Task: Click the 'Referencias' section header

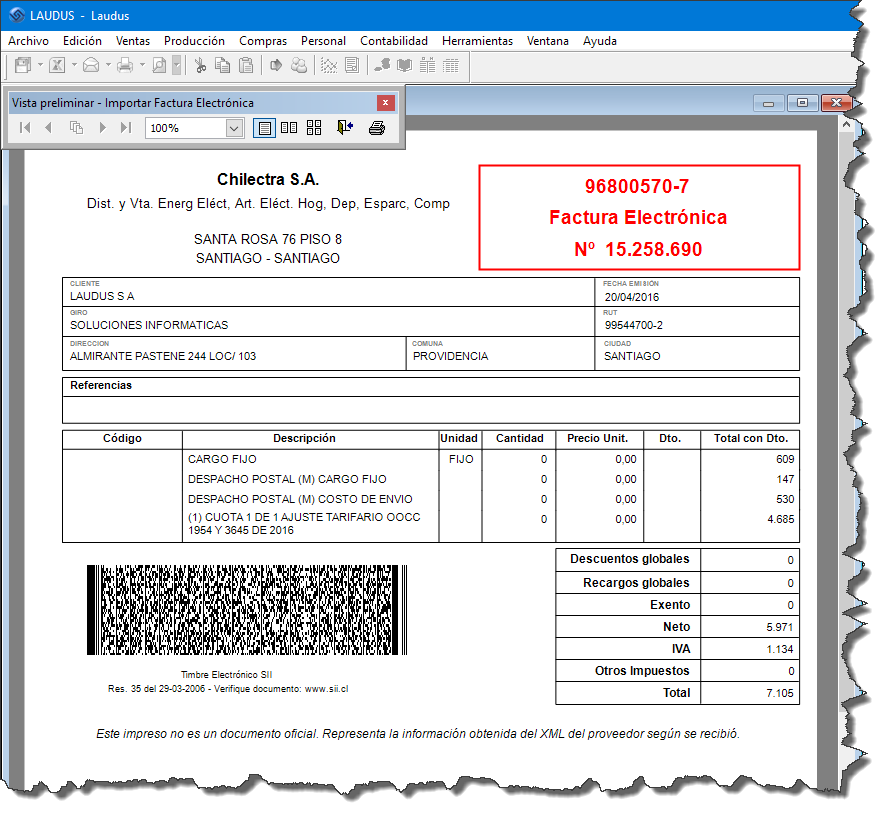Action: (101, 385)
